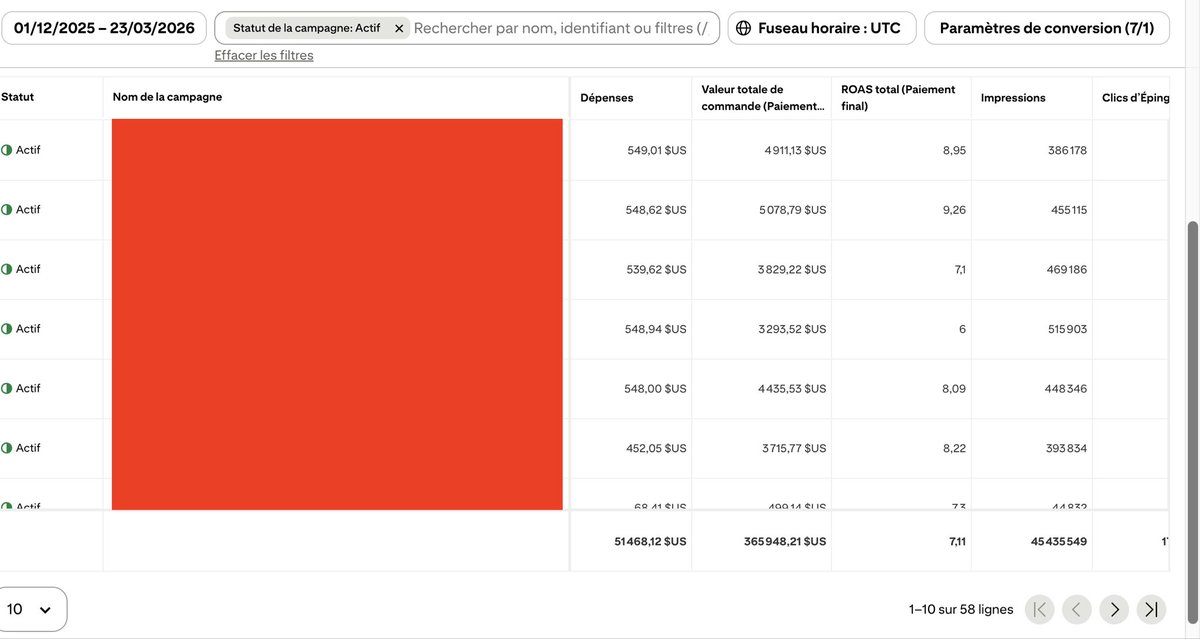Click the campaign search input field
Viewport: 1200px width, 639px height.
(562, 28)
